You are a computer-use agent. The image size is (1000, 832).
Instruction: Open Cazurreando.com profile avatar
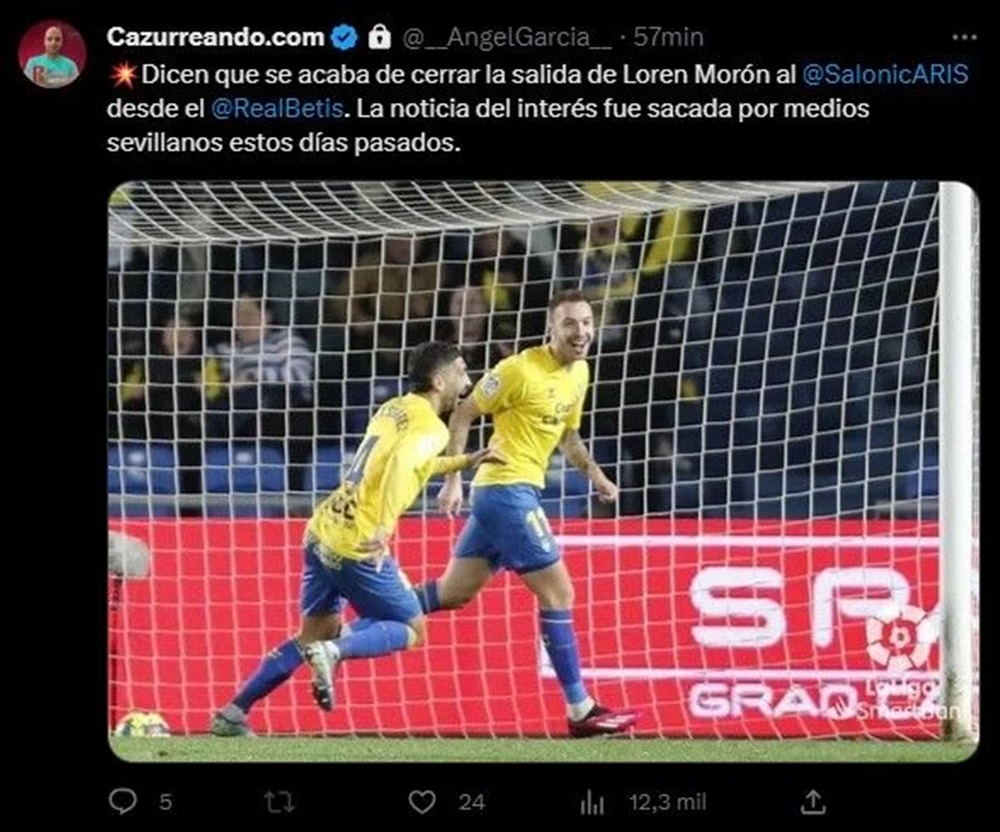(52, 54)
